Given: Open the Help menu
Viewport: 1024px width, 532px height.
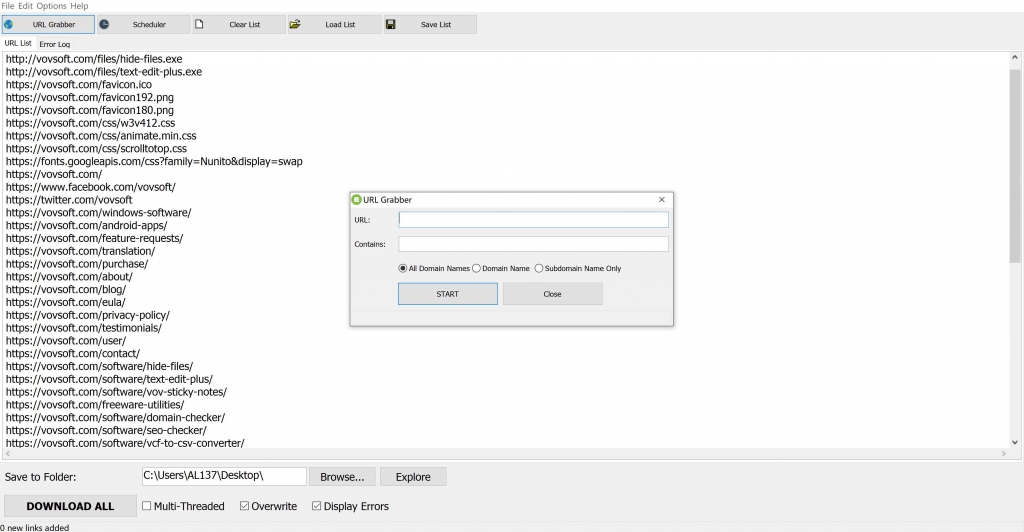Looking at the screenshot, I should (x=79, y=6).
